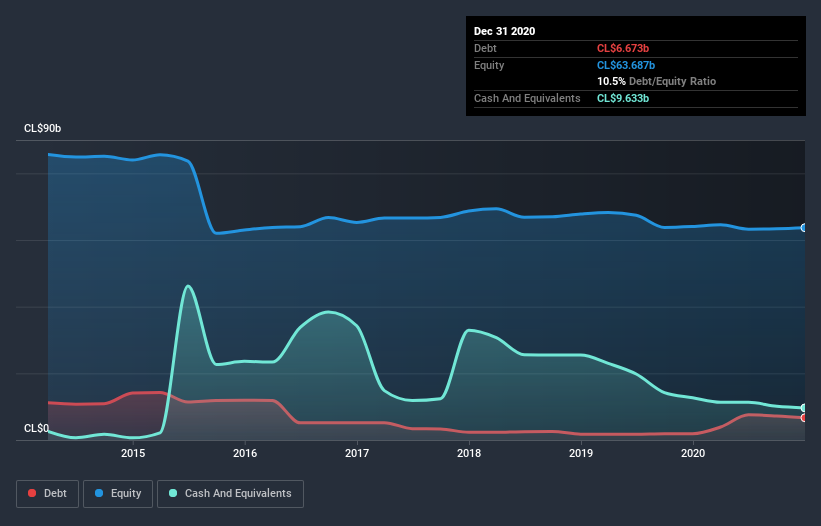Click the Dec 31 2020 tooltip date
The width and height of the screenshot is (821, 526).
point(504,31)
